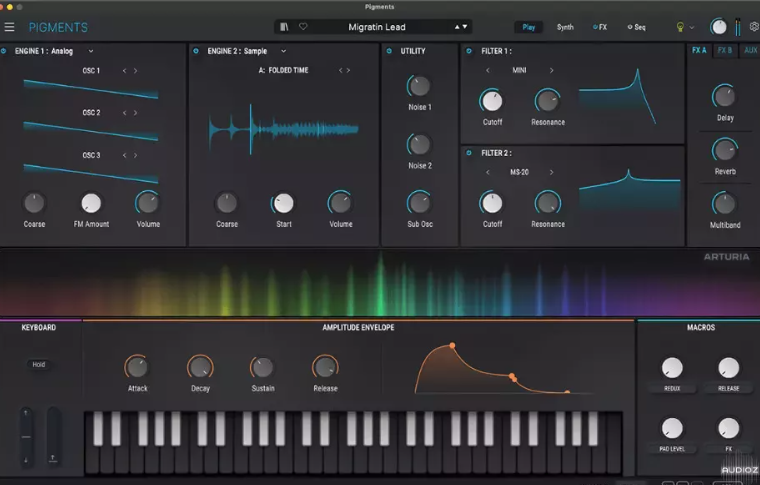Screen dimensions: 760x485
Task: Click the lightbulb sound design tips icon
Action: coord(680,27)
